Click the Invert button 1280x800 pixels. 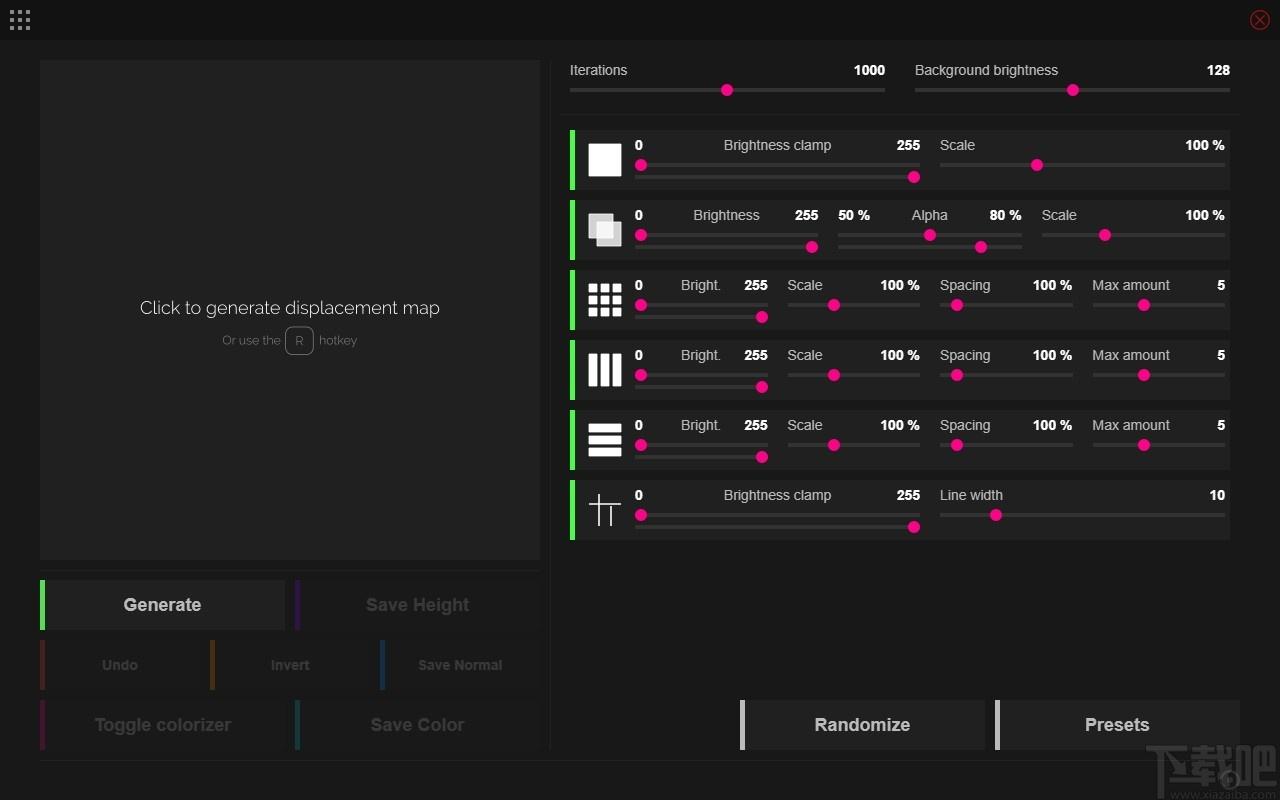point(290,665)
